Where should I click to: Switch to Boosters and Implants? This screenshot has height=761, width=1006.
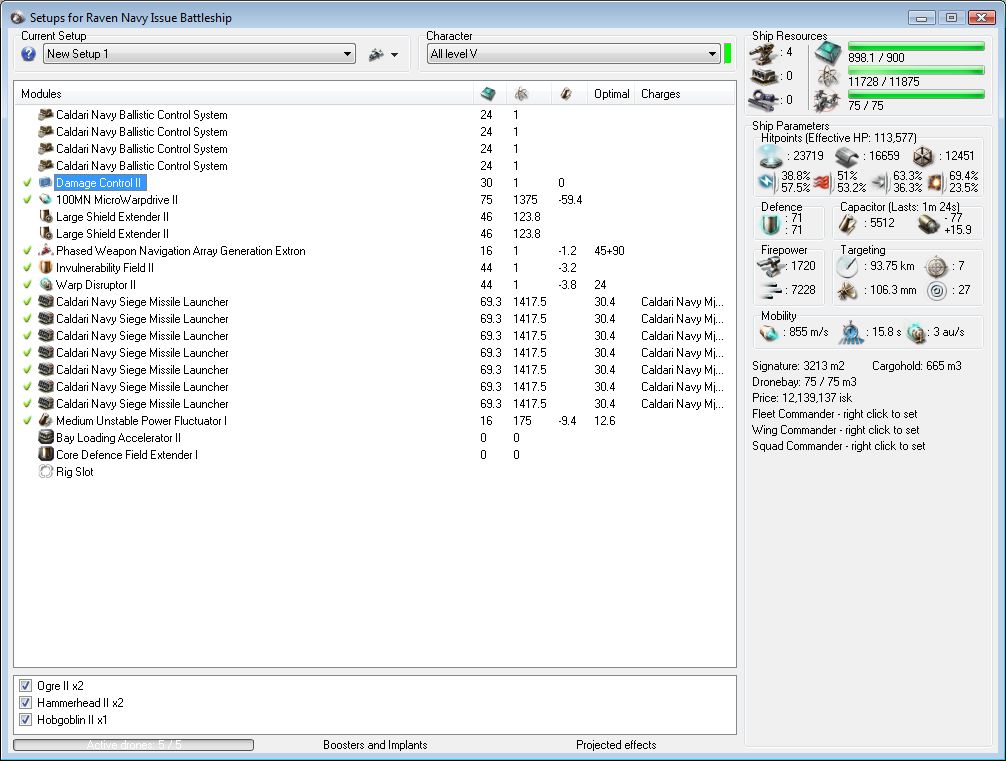pos(375,745)
